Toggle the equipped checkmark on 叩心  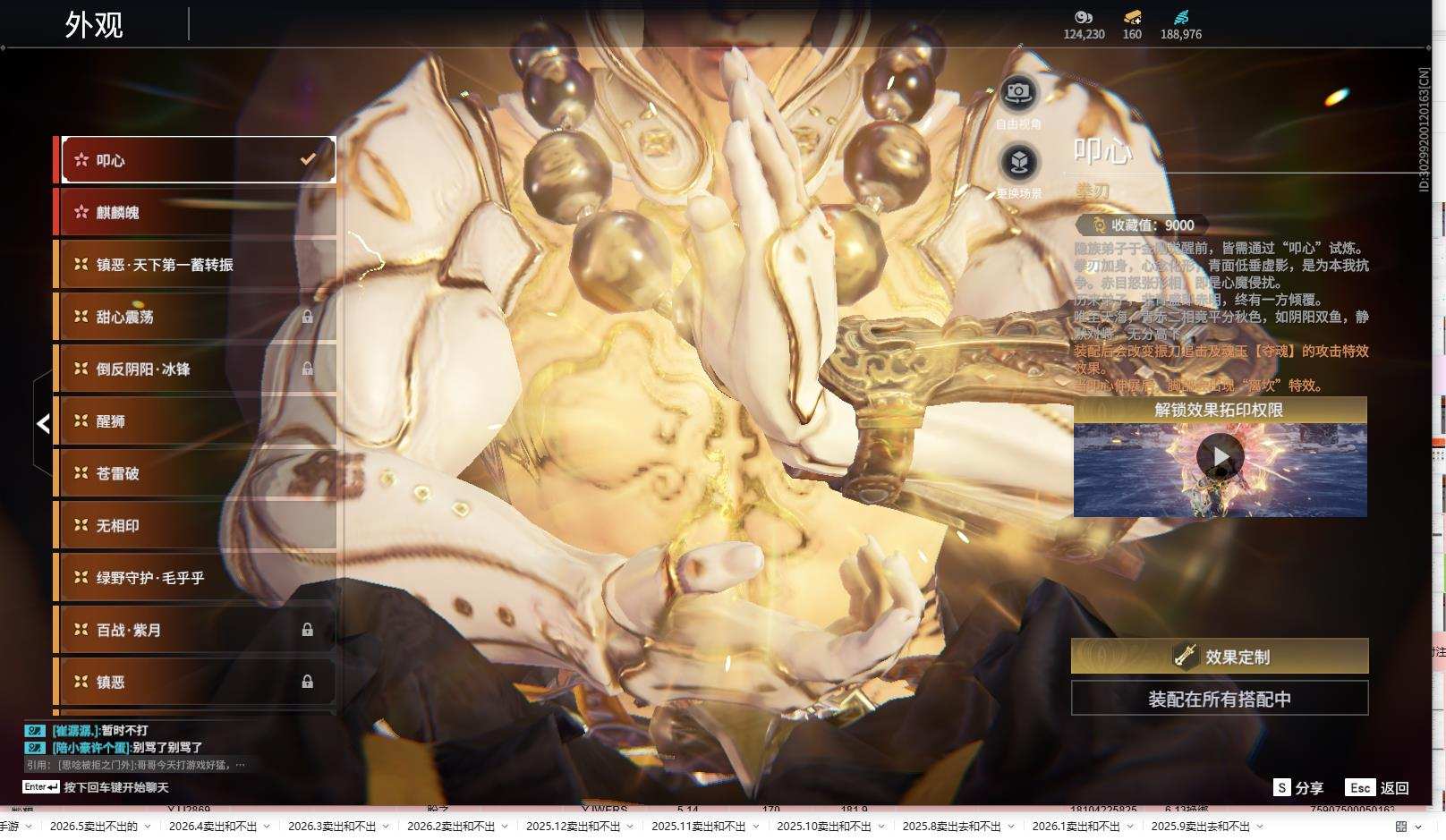[308, 159]
